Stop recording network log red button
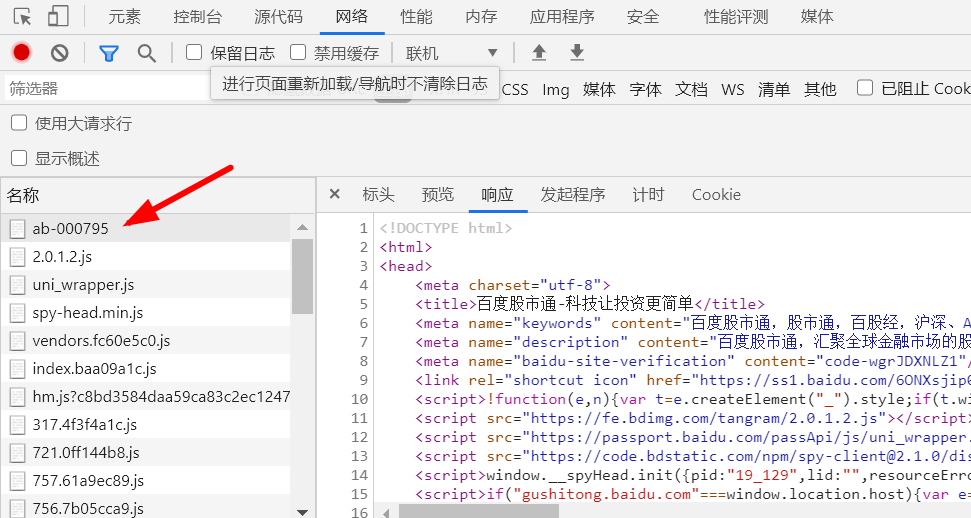This screenshot has height=518, width=971. click(x=22, y=53)
